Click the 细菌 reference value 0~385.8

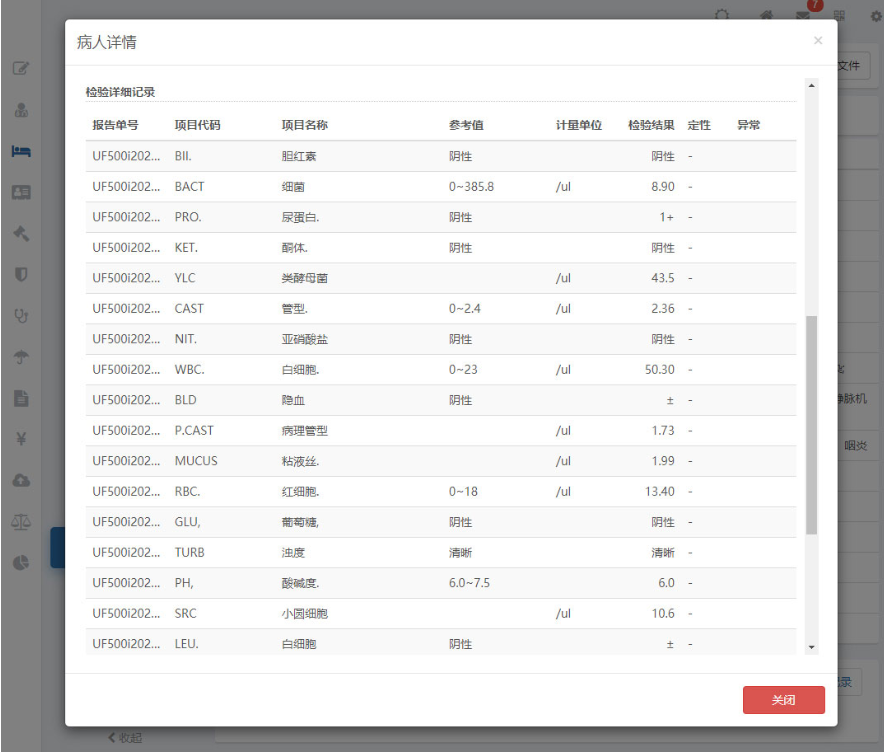click(x=471, y=187)
